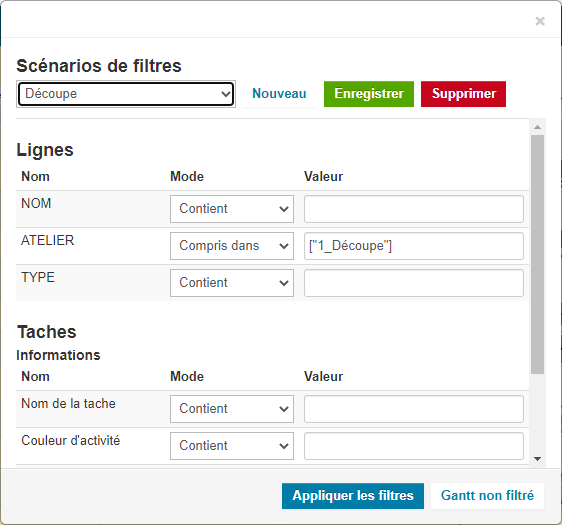
Task: Open Mode dropdown for ATELIER row
Action: 232,246
